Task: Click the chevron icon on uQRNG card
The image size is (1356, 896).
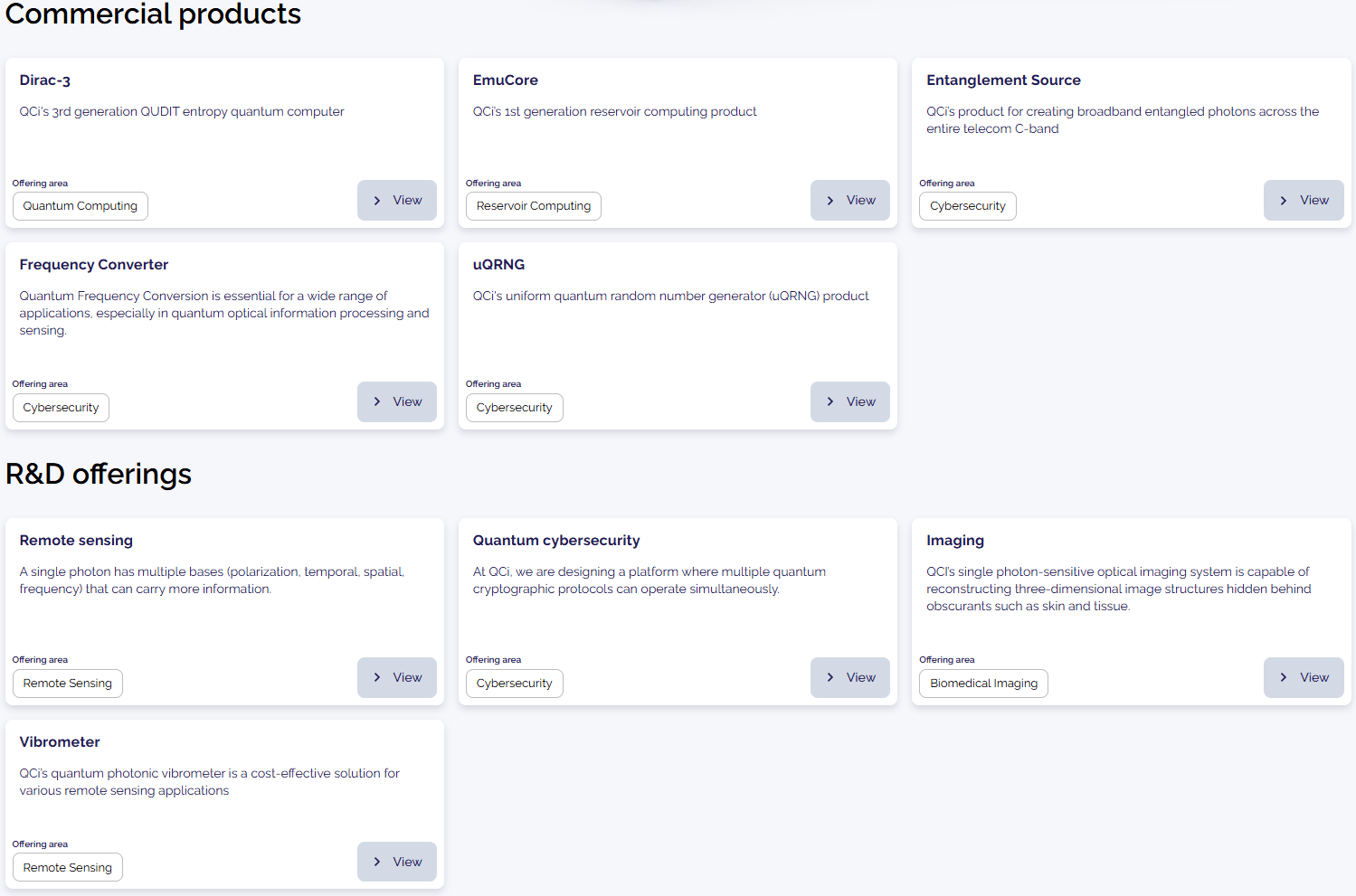Action: click(830, 401)
